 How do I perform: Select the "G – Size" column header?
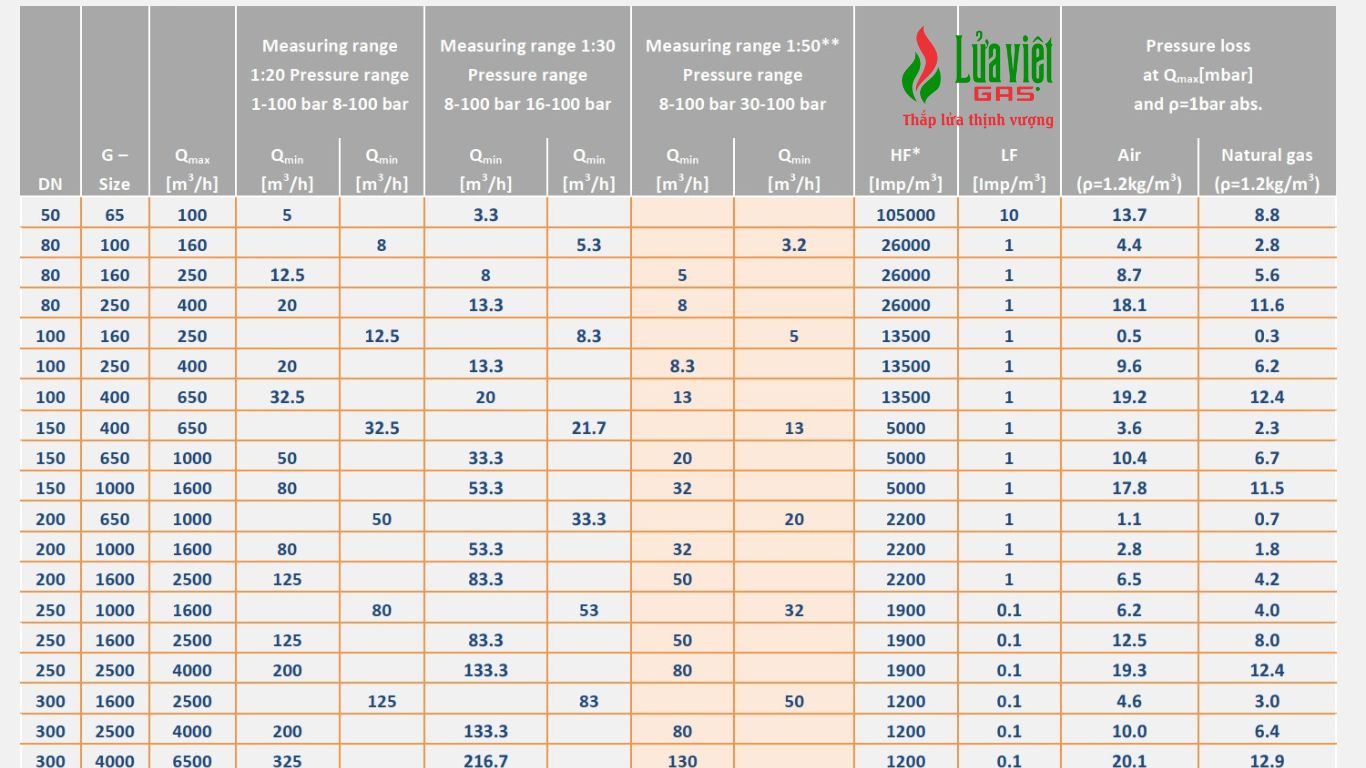(x=115, y=169)
